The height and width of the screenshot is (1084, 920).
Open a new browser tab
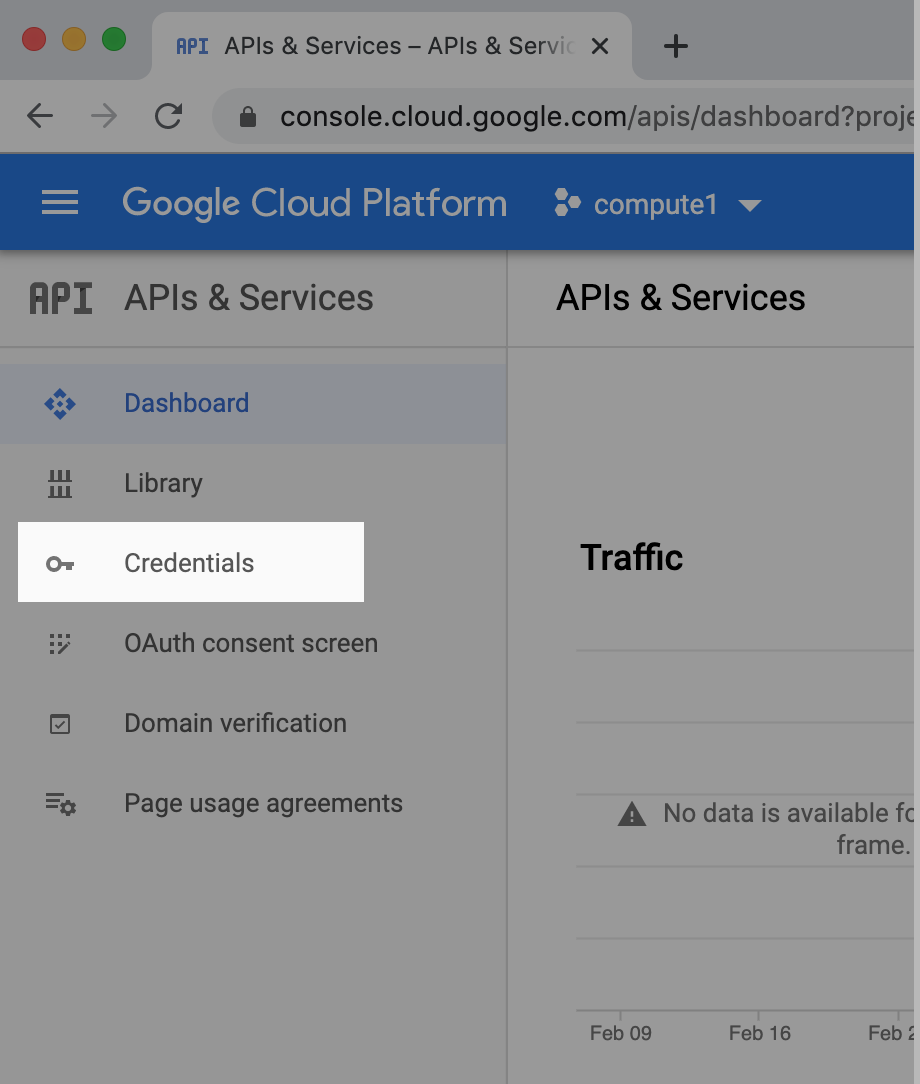676,46
